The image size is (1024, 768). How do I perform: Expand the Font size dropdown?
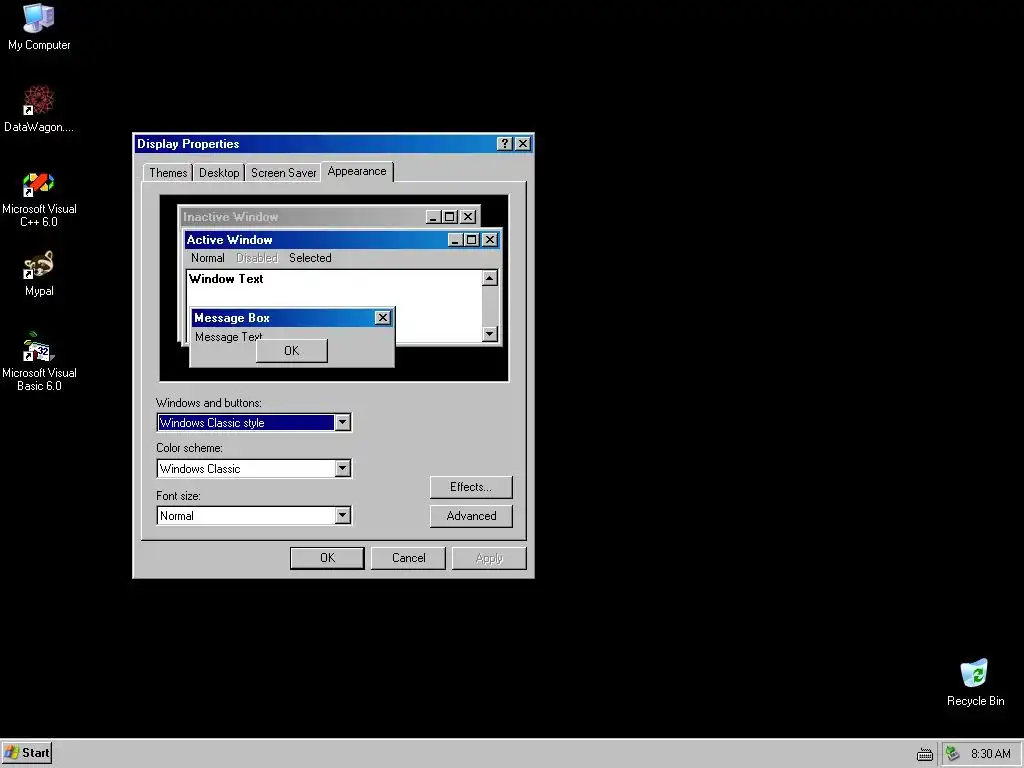[342, 515]
